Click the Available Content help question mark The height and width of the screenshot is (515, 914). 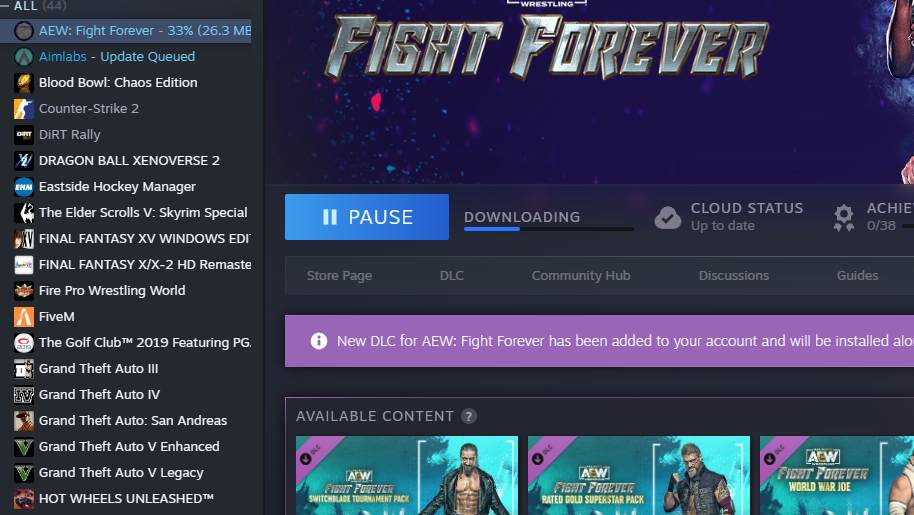[469, 416]
